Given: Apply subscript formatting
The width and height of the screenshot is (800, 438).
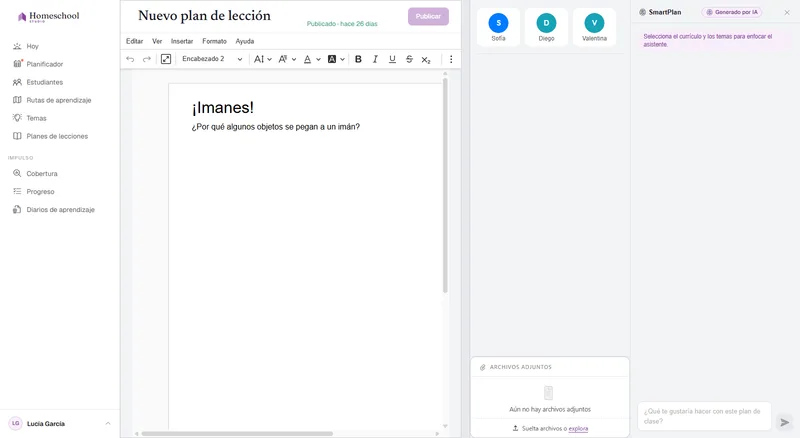Looking at the screenshot, I should pos(426,60).
